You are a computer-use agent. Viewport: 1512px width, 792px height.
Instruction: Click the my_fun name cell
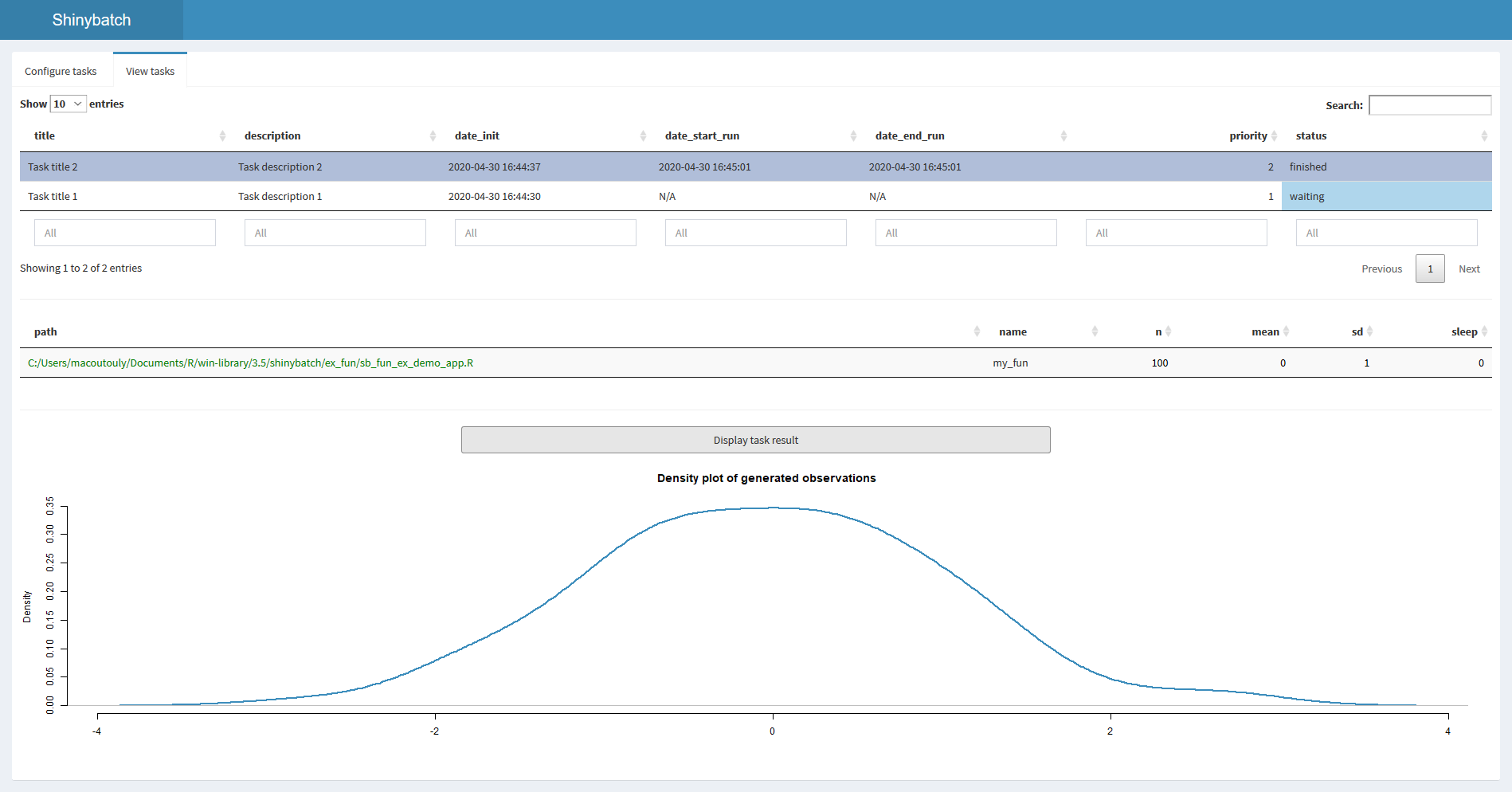pyautogui.click(x=1044, y=363)
